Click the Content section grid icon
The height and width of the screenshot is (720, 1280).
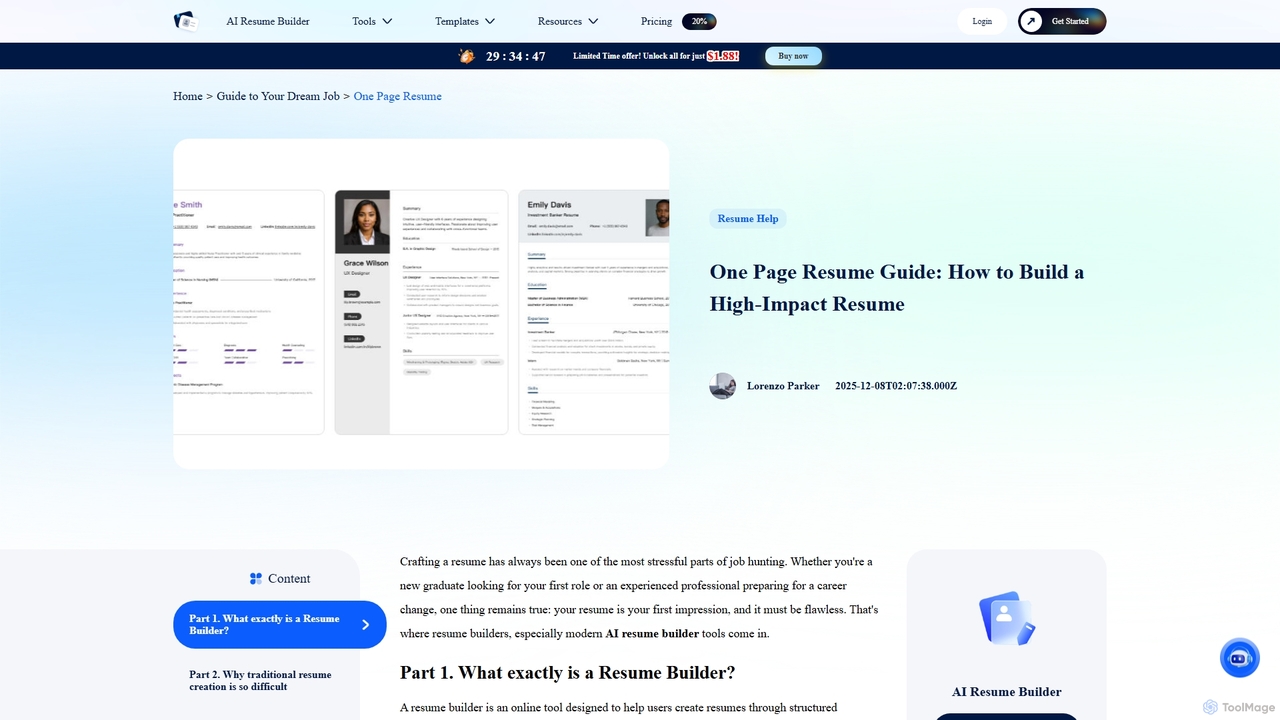(x=256, y=579)
